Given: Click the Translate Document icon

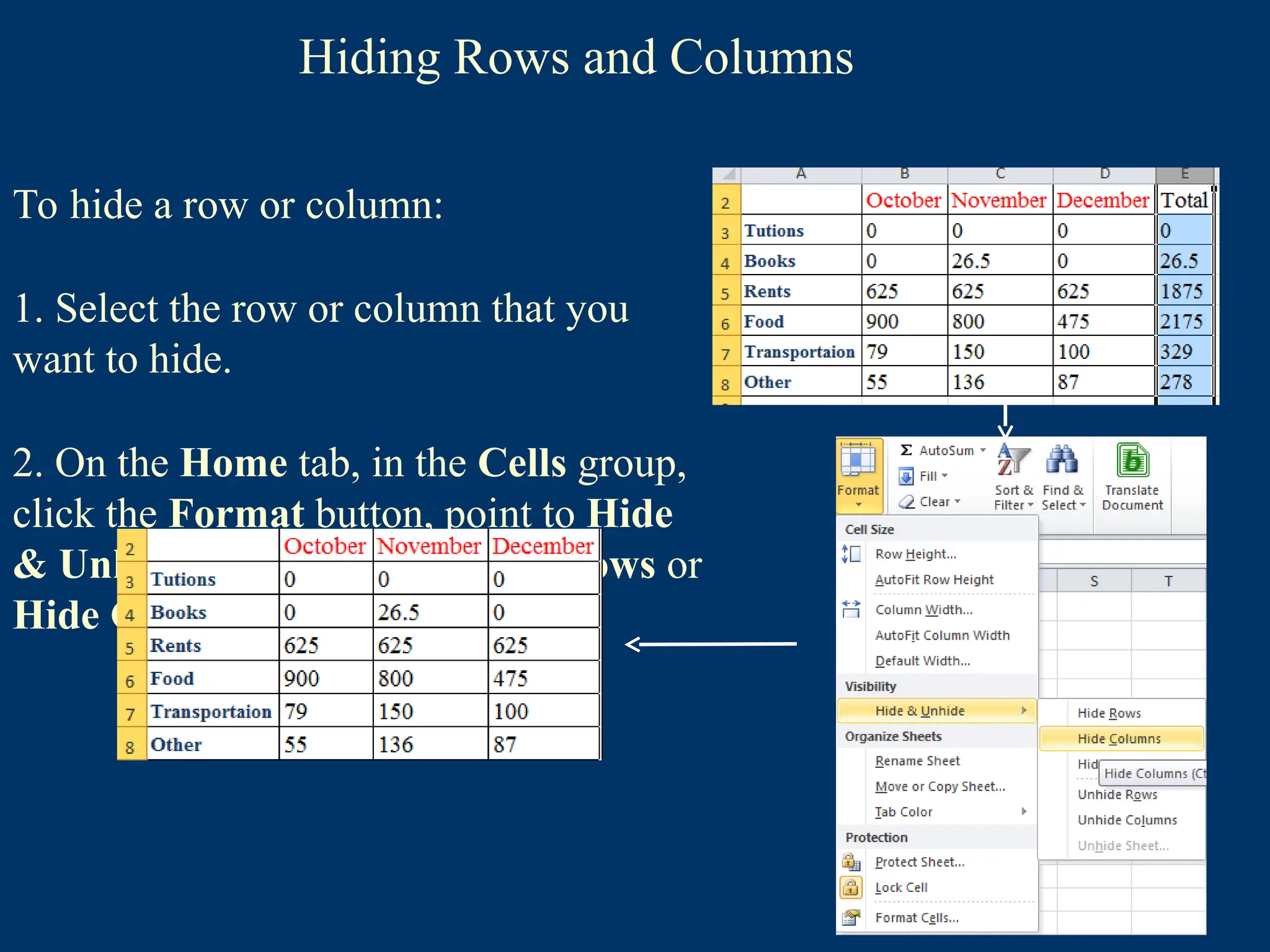Looking at the screenshot, I should tap(1132, 461).
